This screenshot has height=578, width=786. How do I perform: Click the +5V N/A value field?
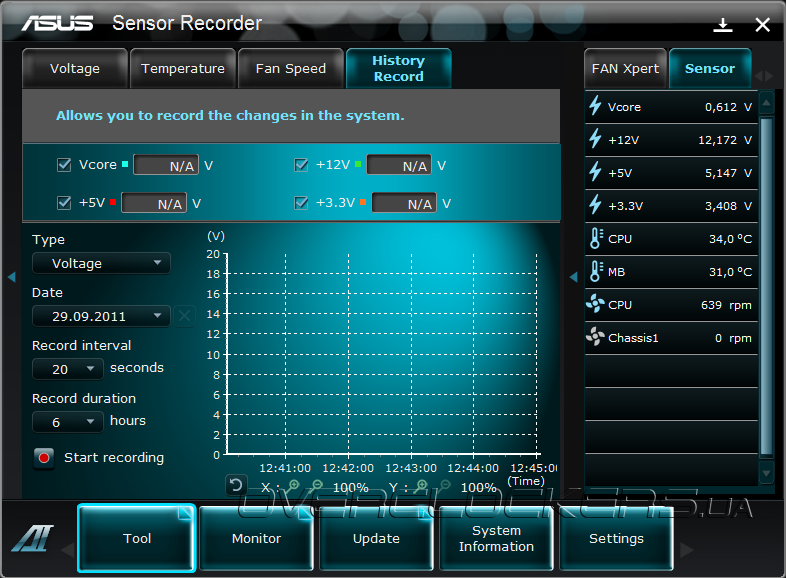pos(154,203)
